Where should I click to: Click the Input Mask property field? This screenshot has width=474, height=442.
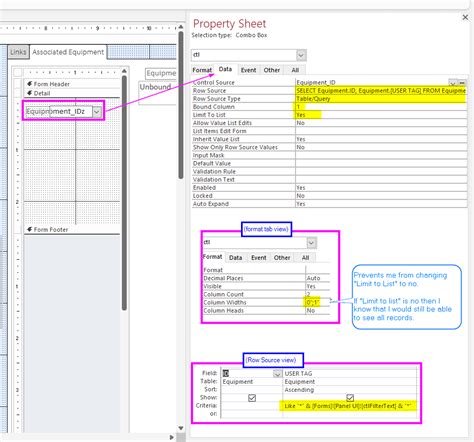point(381,155)
